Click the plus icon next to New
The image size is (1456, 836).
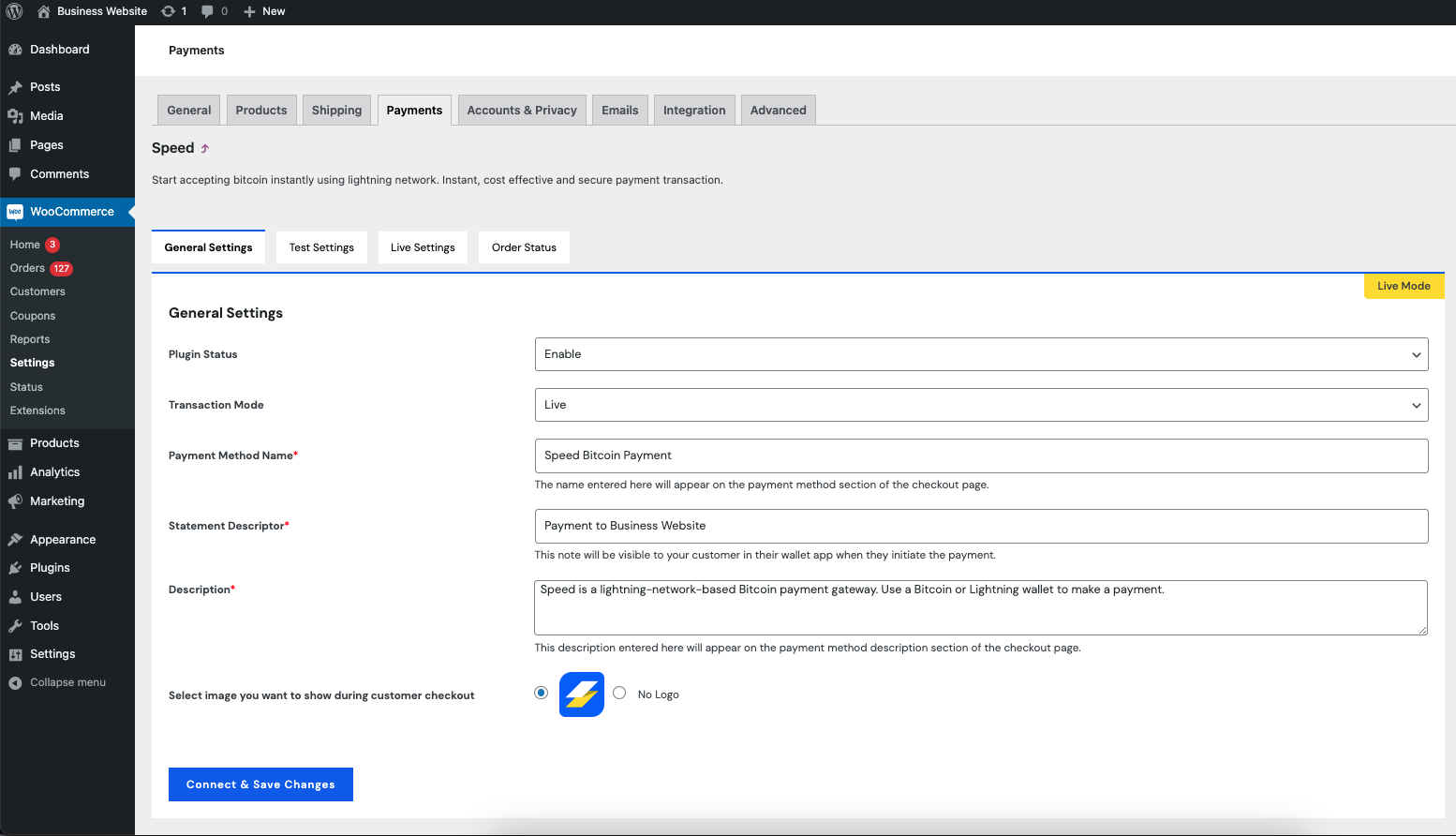click(x=249, y=11)
